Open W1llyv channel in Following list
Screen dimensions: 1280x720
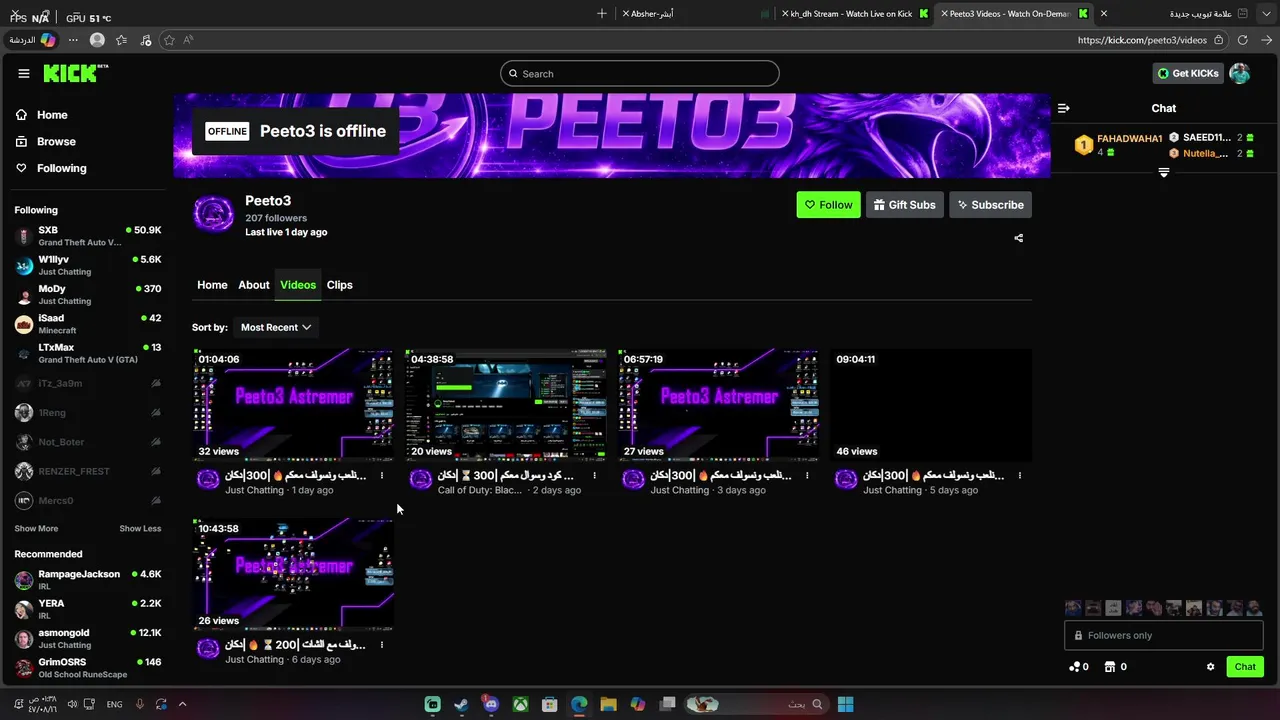tap(88, 265)
